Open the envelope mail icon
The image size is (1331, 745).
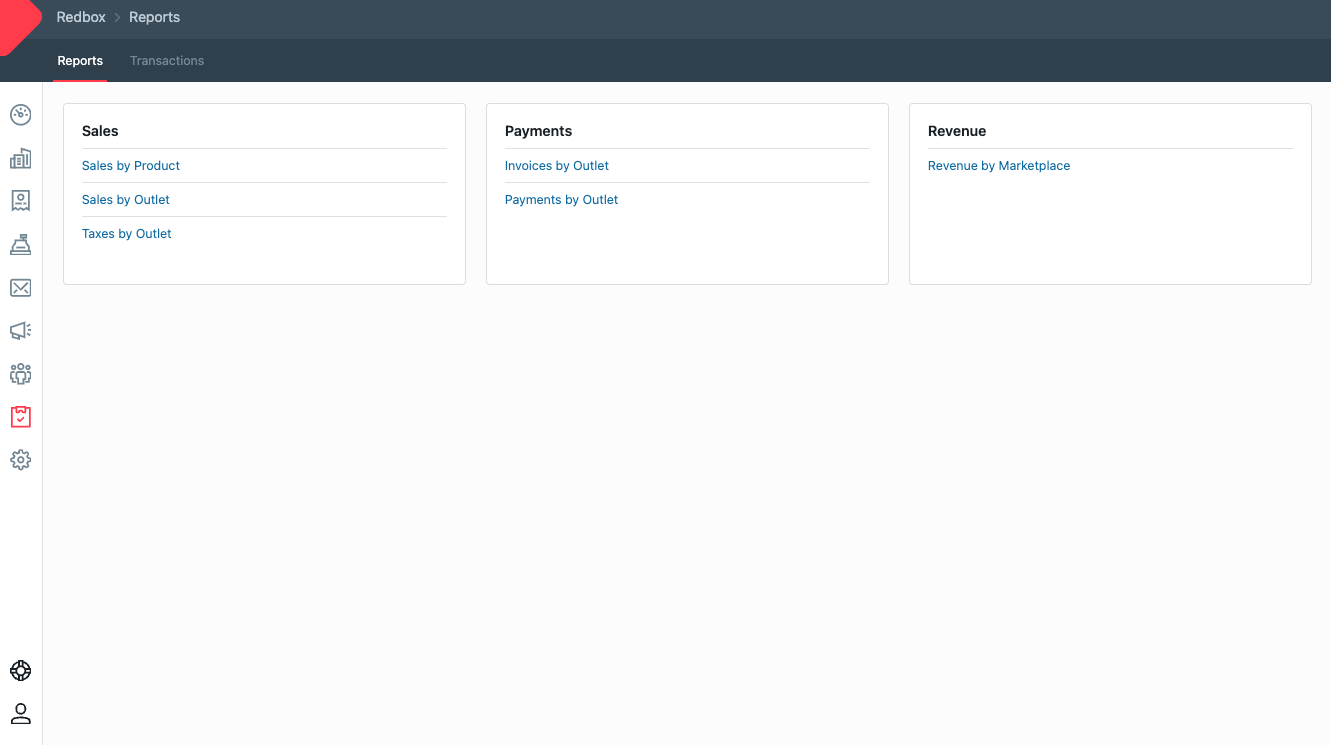pos(20,288)
